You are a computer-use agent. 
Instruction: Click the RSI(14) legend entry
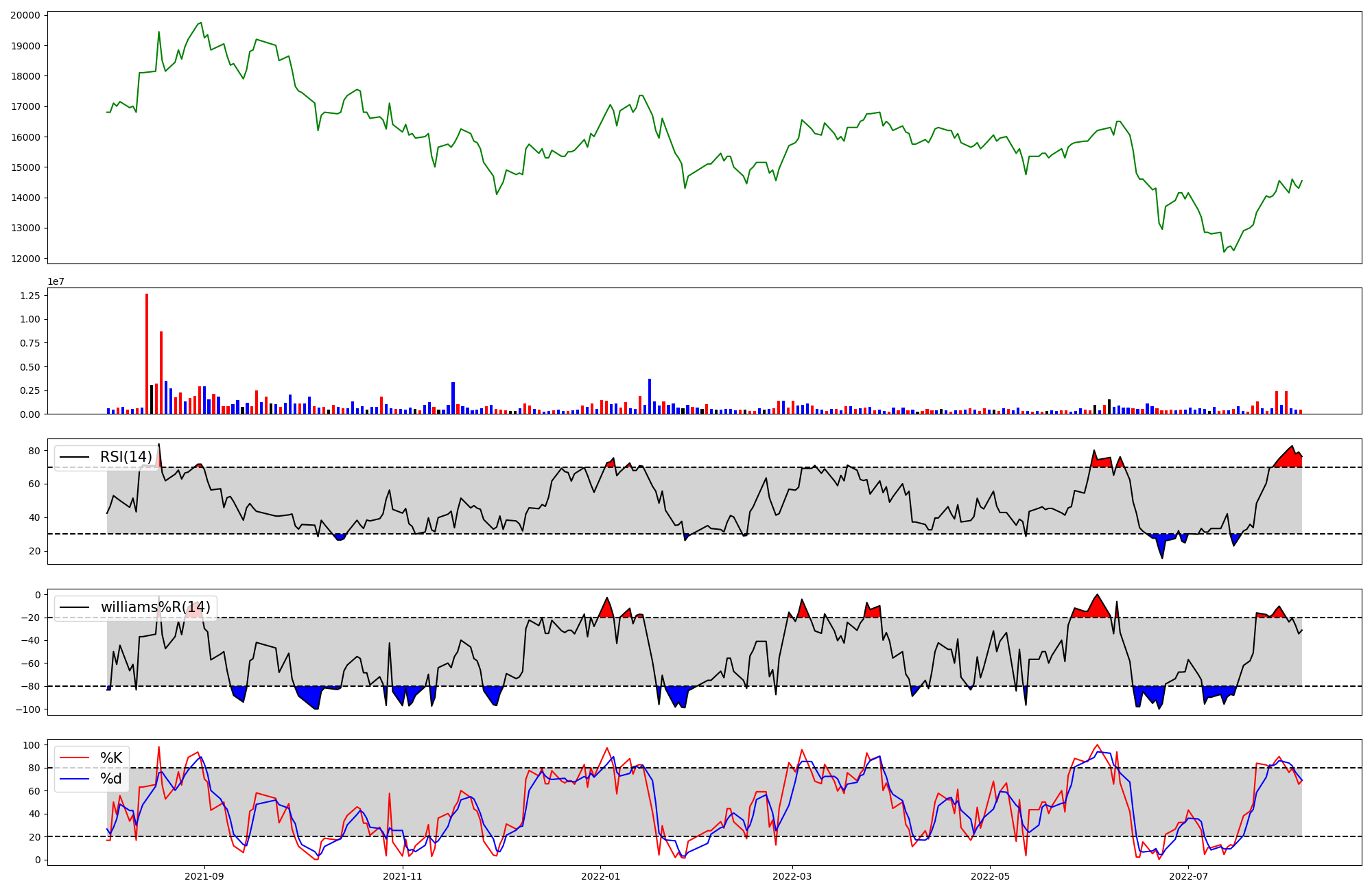click(x=126, y=457)
